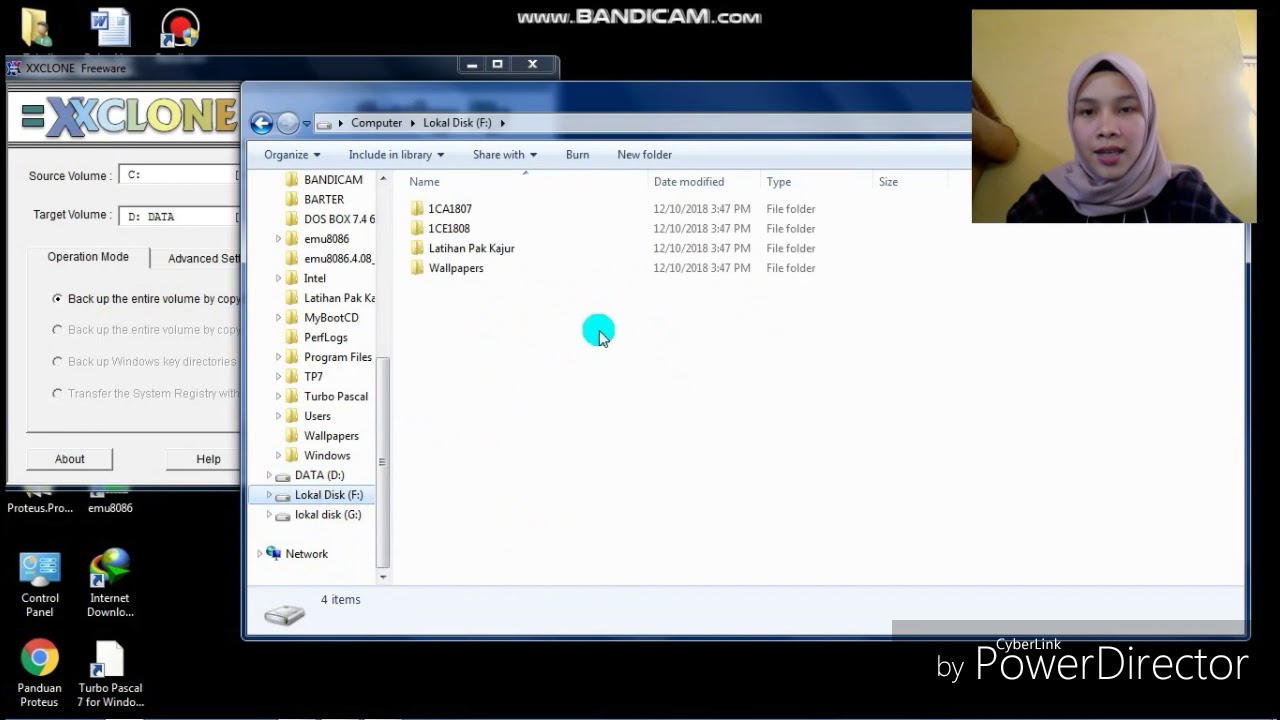Click Turbo Pascal folder icon in tree
1280x720 pixels.
292,396
